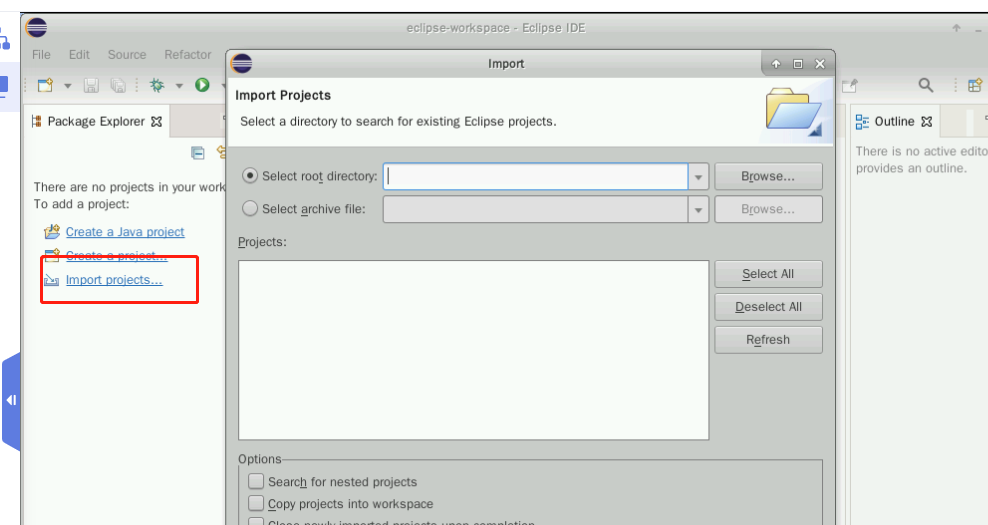Open the File menu

[41, 55]
